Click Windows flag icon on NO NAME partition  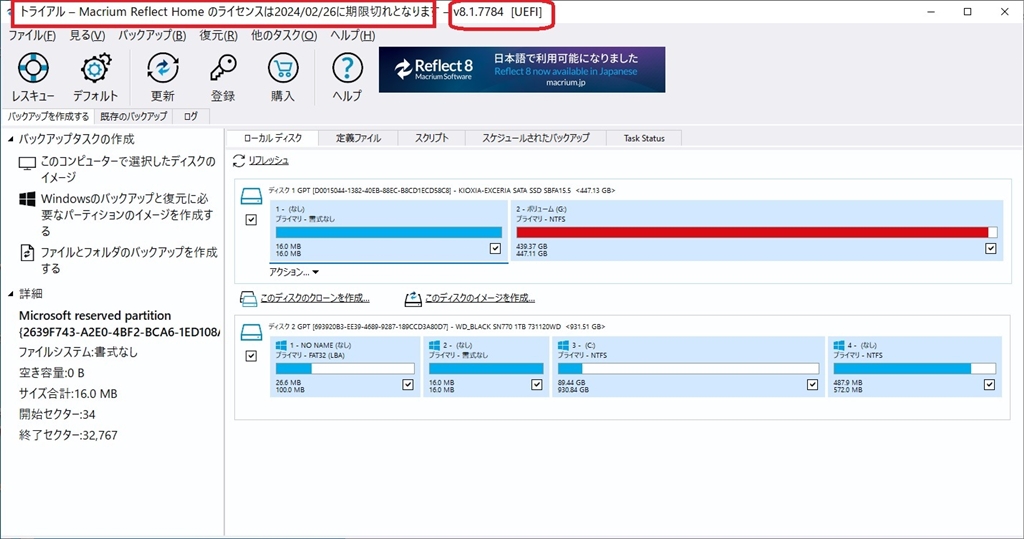[281, 345]
